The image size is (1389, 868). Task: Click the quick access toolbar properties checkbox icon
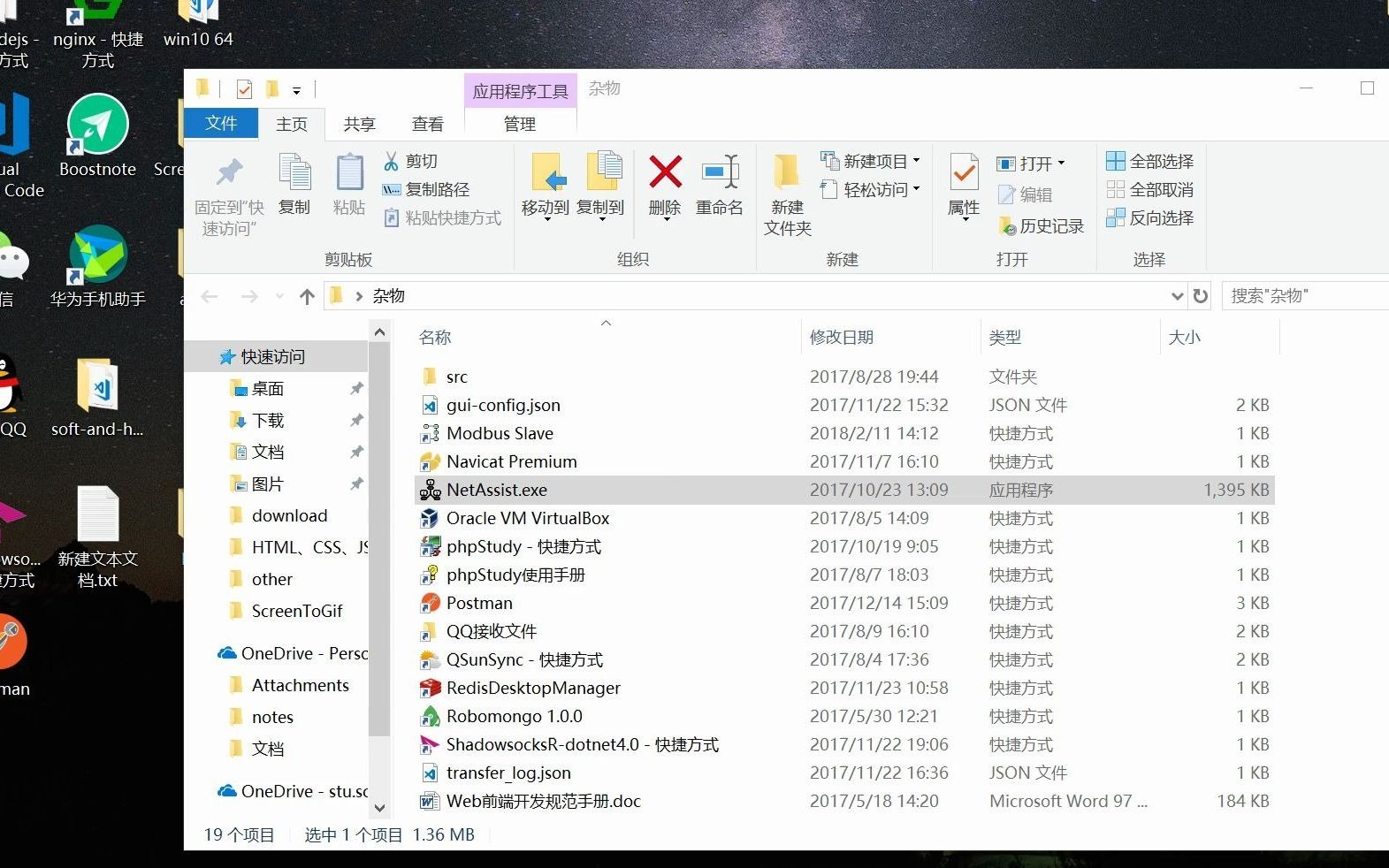(x=245, y=89)
